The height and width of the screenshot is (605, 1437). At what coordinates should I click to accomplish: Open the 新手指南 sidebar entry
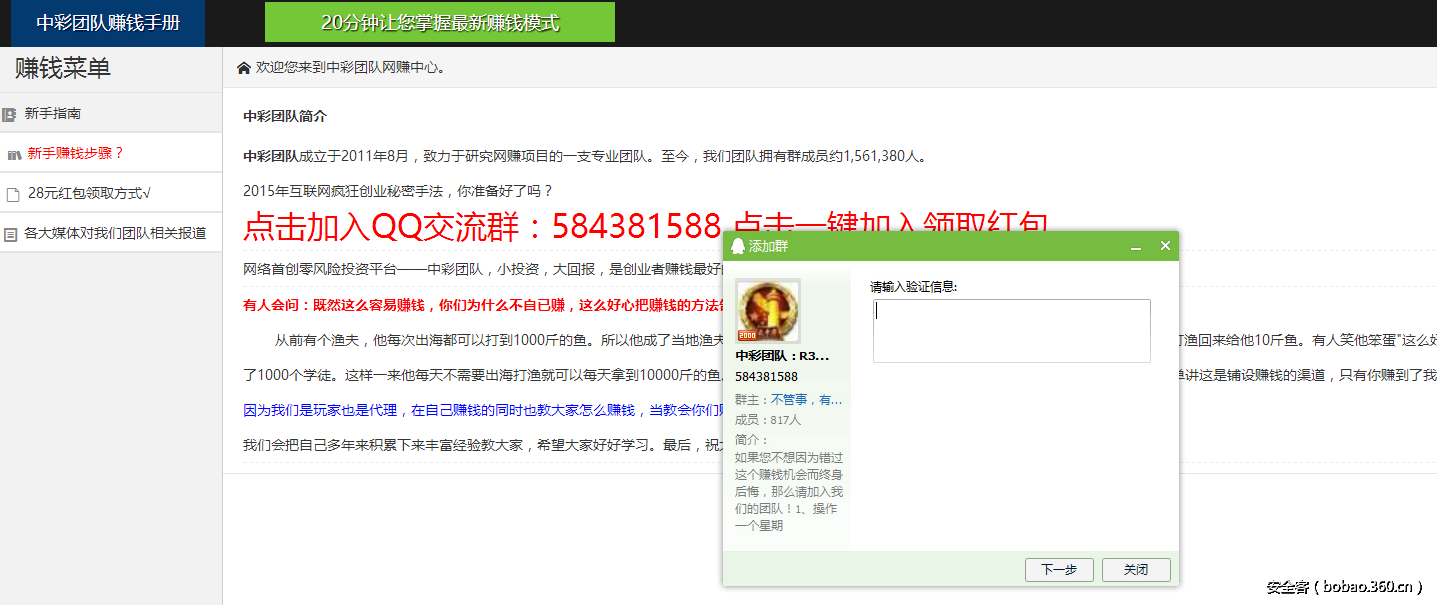(53, 112)
